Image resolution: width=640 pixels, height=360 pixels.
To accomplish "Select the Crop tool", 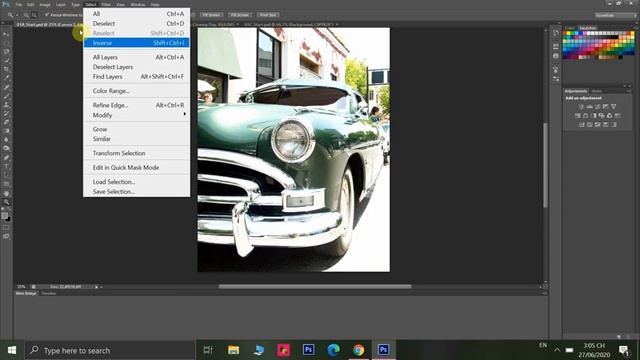I will (x=6, y=69).
